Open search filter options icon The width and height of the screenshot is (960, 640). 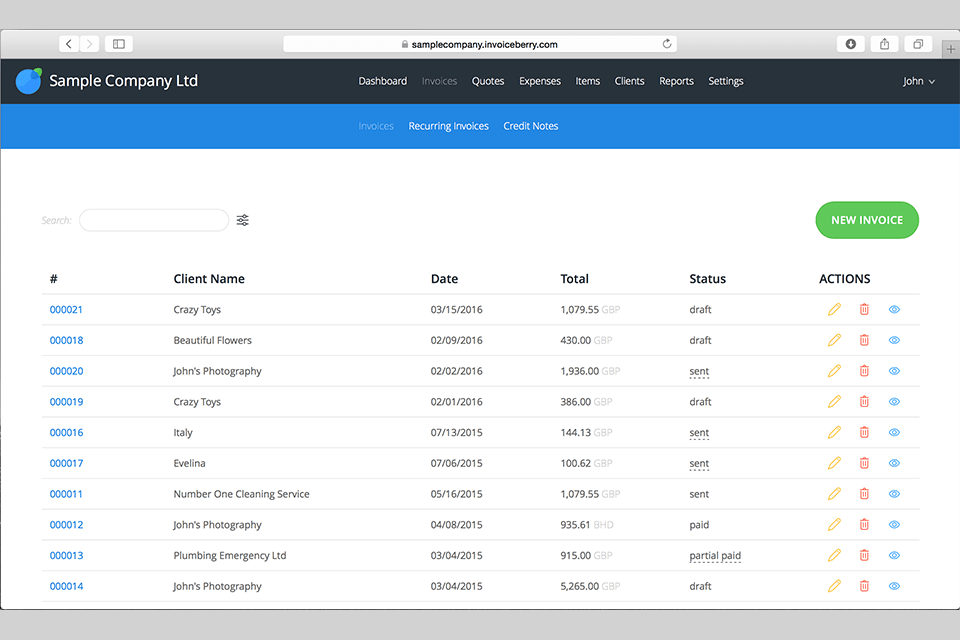(242, 220)
